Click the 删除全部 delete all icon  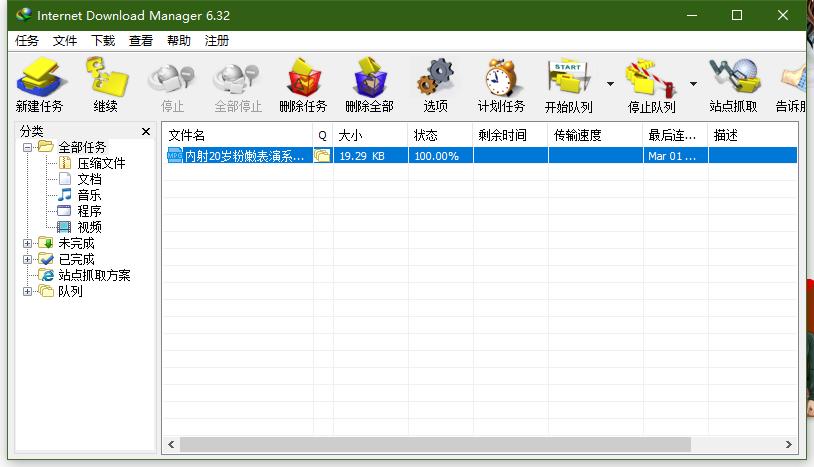click(x=370, y=78)
